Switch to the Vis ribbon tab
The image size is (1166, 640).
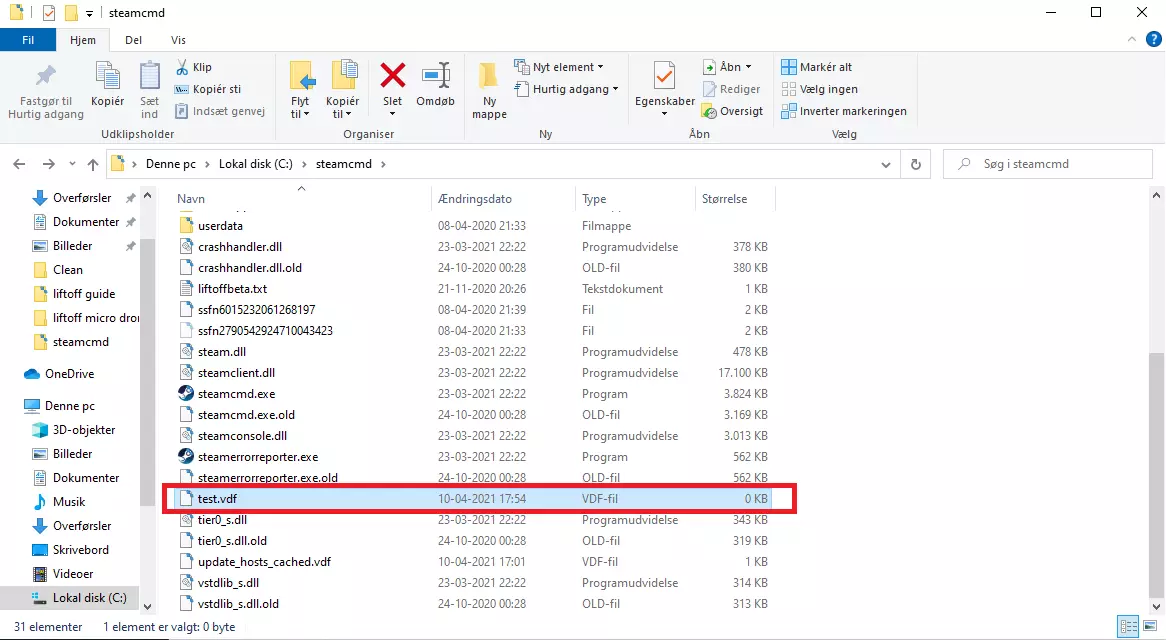178,40
